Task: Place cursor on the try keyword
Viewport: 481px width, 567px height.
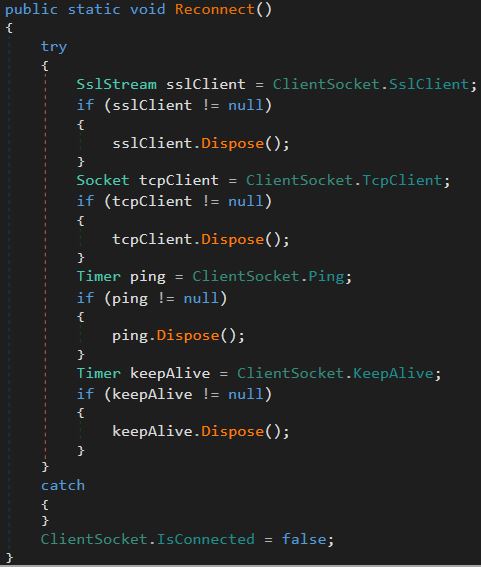Action: pyautogui.click(x=54, y=47)
